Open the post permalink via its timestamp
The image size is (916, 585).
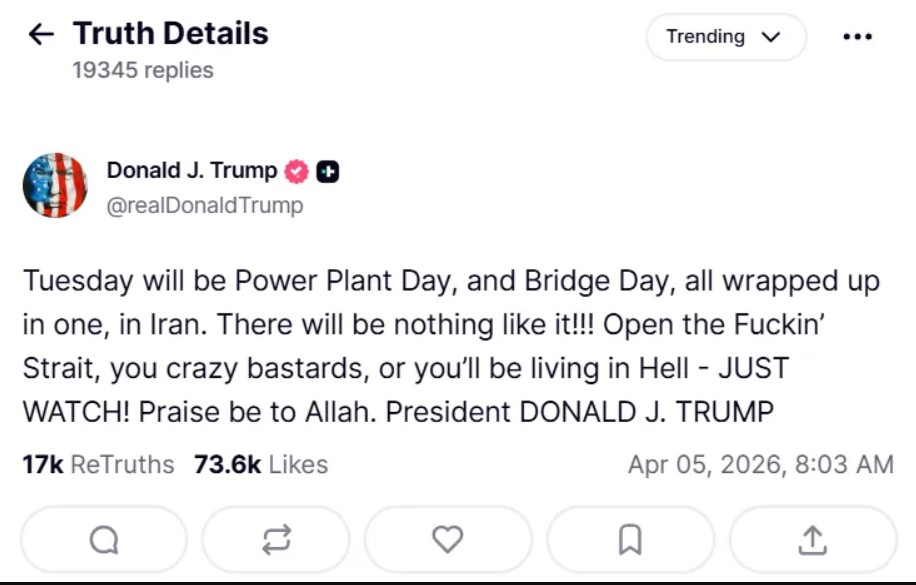pyautogui.click(x=762, y=464)
